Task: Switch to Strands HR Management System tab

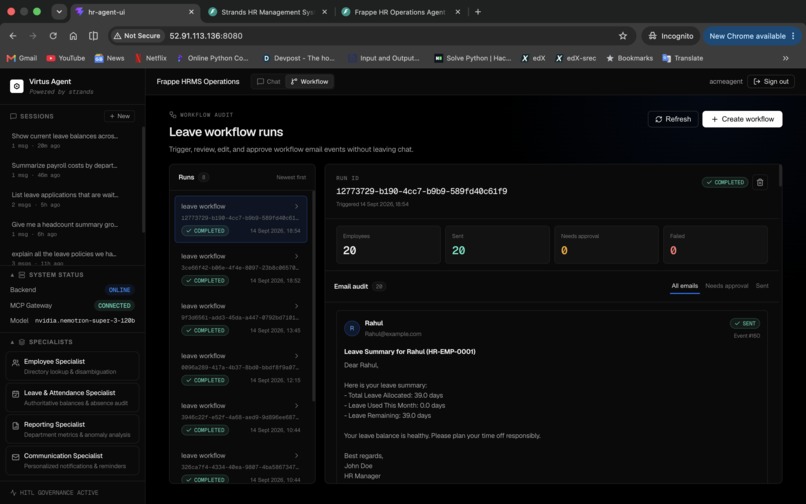Action: click(268, 11)
